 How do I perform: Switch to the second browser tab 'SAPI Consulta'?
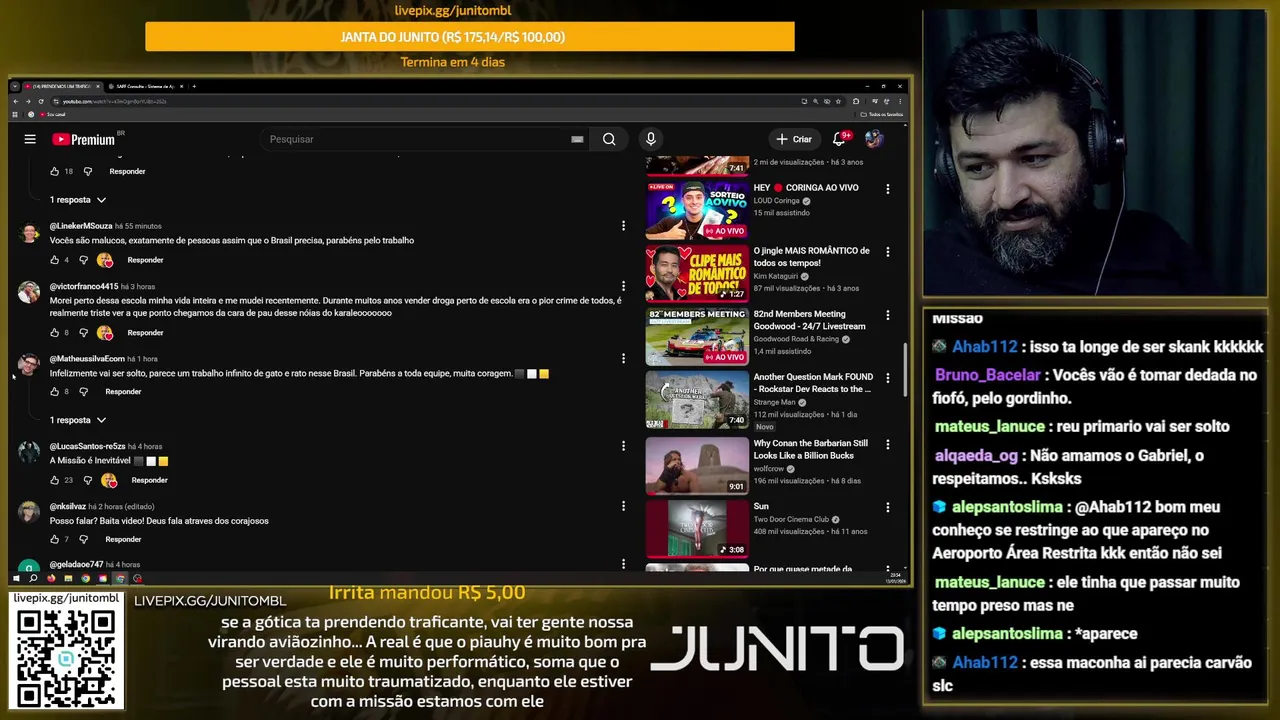(143, 86)
